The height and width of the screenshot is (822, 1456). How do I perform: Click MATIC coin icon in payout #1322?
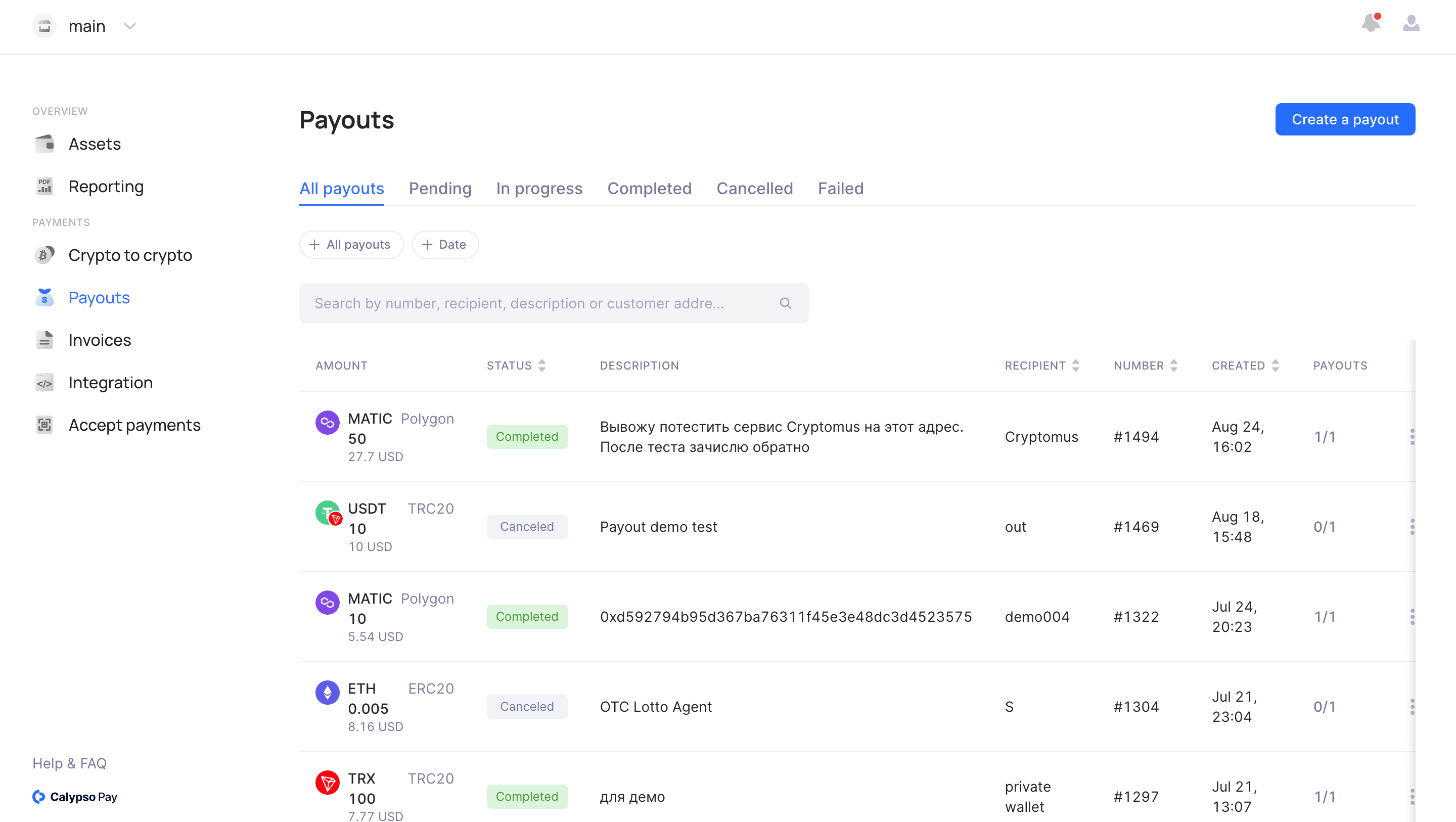[327, 602]
